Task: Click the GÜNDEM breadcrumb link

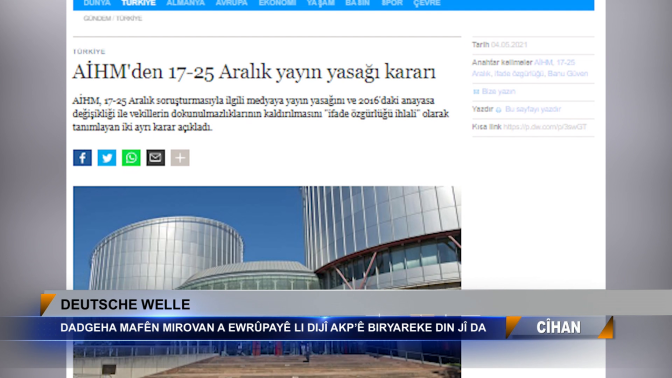Action: pos(97,18)
